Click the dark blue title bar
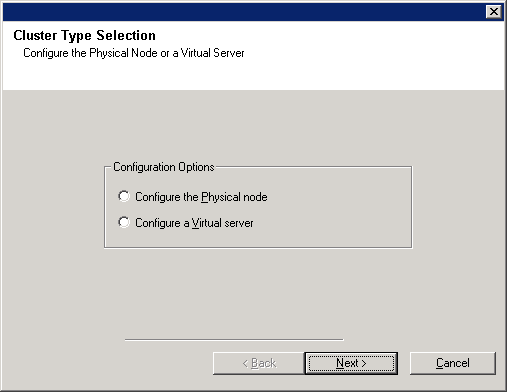Screen dimensions: 507x392 243,12
